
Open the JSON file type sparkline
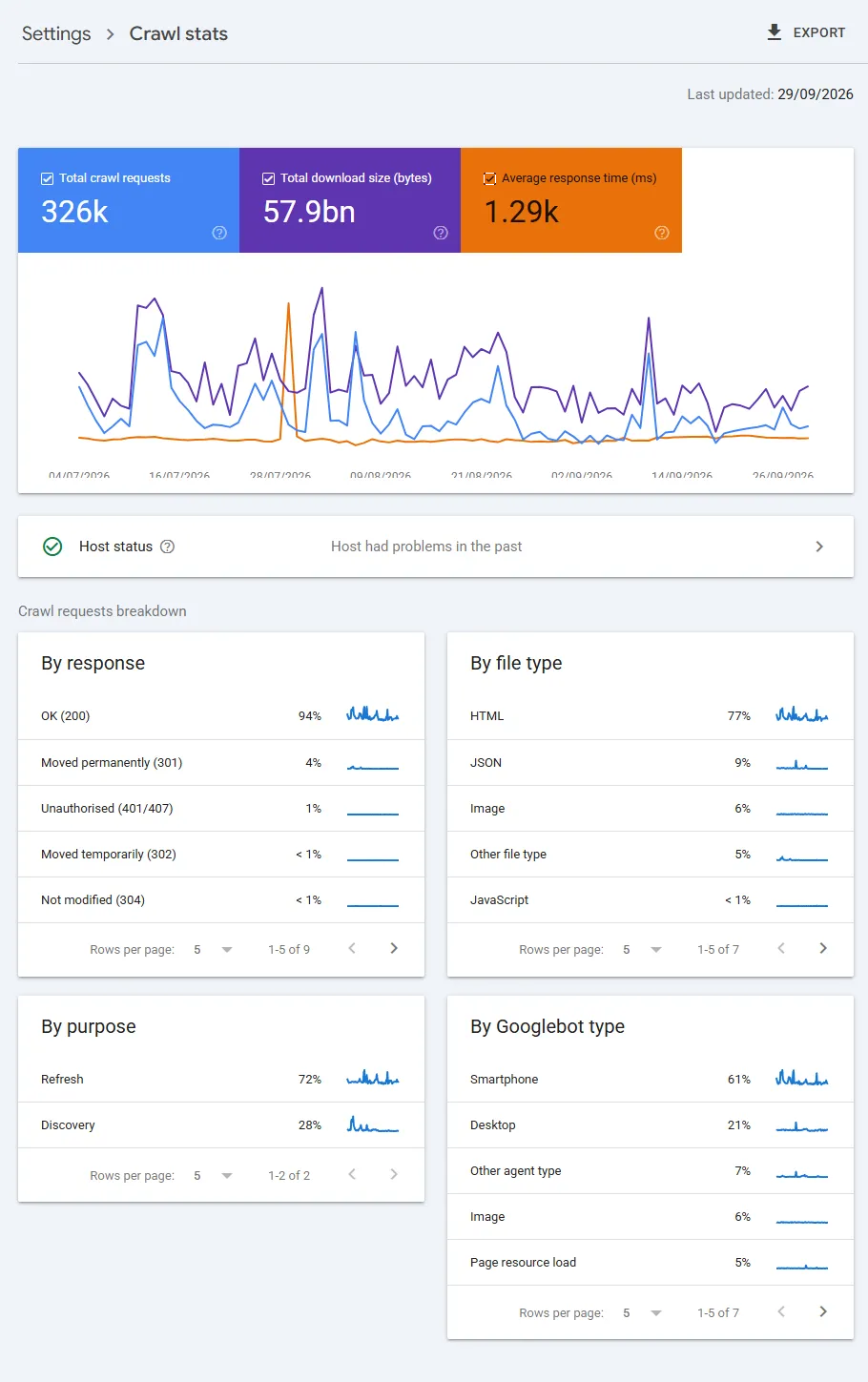[x=802, y=765]
